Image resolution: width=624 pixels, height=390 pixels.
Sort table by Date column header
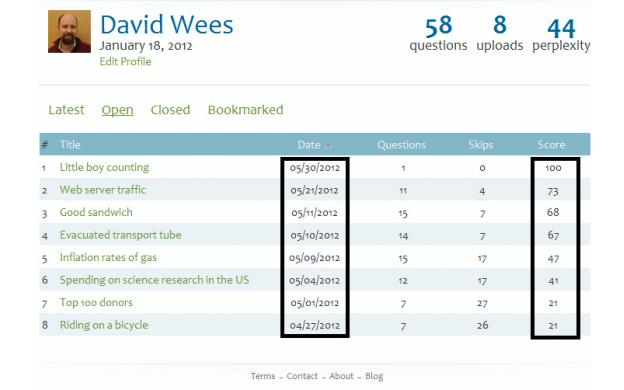(309, 145)
